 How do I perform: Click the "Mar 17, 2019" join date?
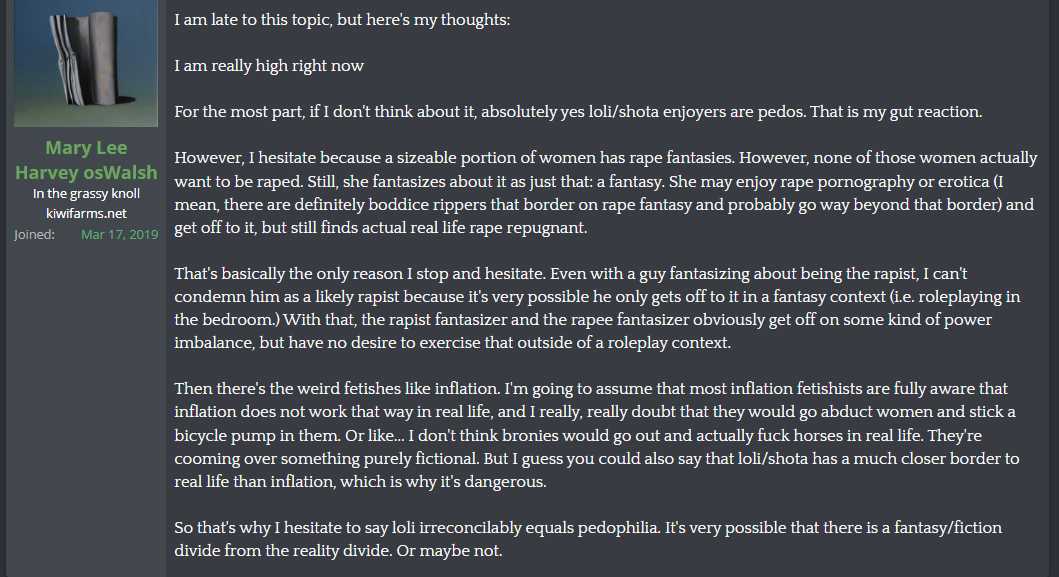click(118, 234)
